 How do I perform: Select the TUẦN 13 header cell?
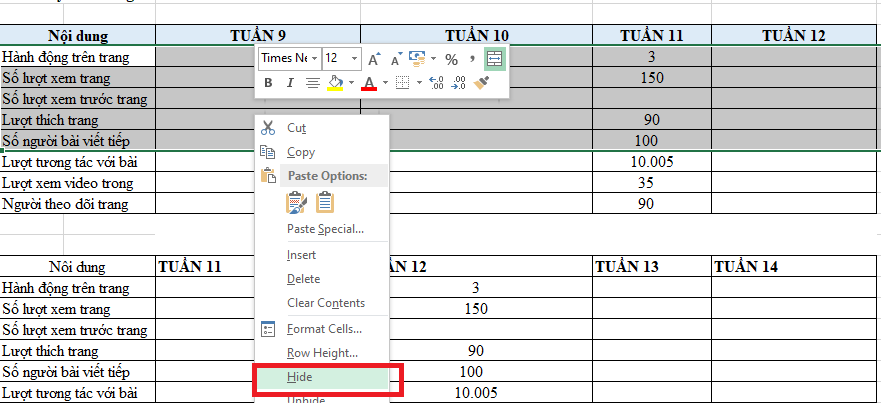coord(652,266)
